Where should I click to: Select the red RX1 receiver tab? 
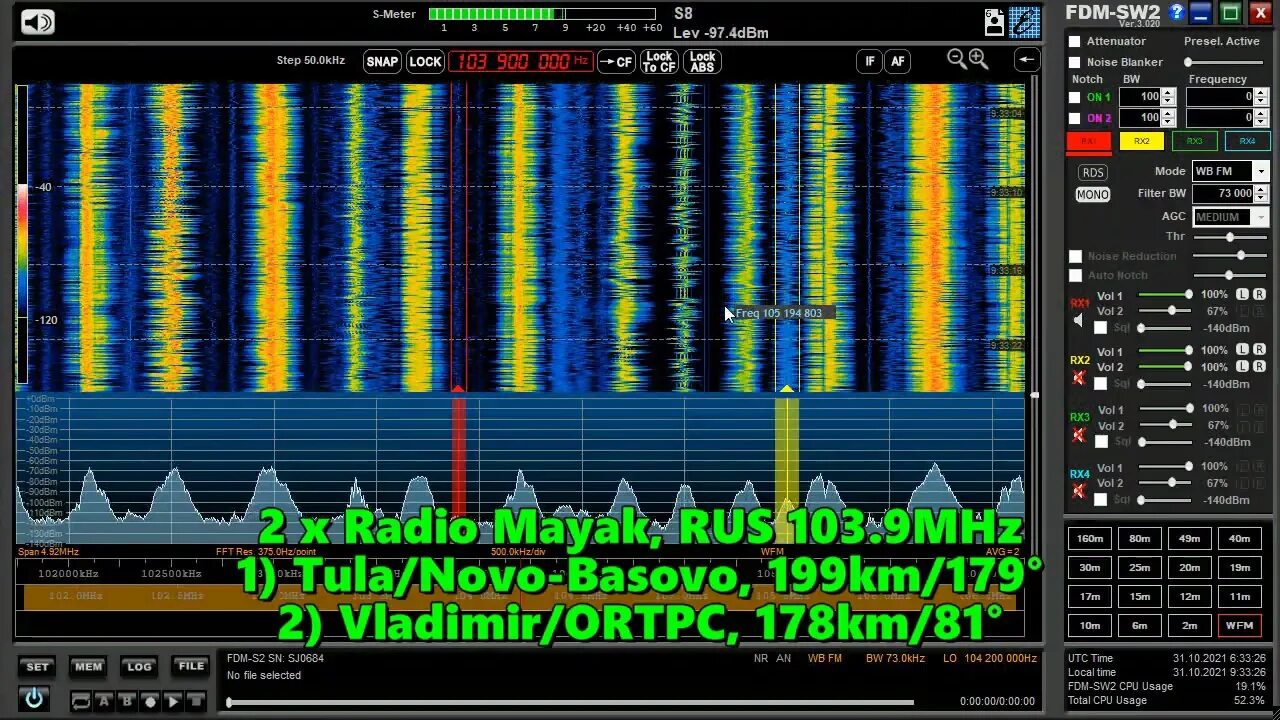(1089, 142)
